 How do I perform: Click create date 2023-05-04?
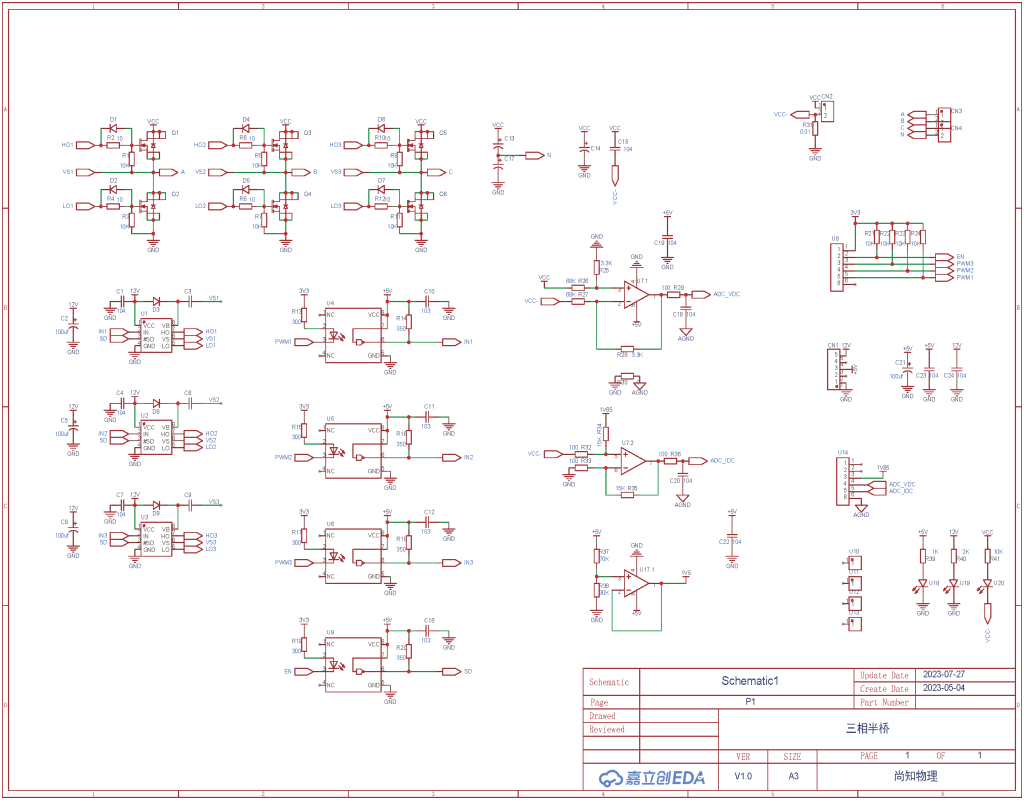click(x=944, y=688)
